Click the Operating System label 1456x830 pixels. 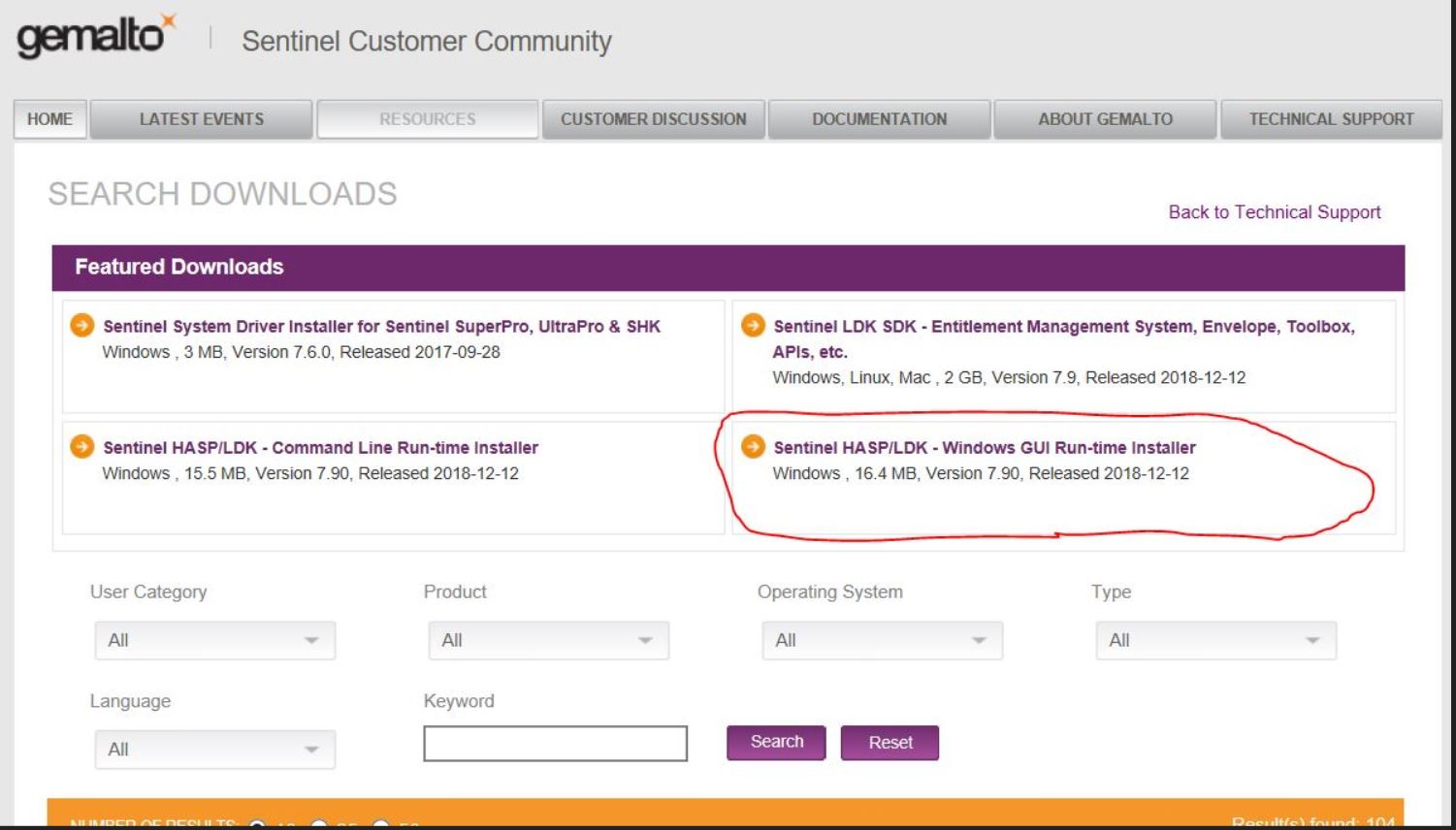[x=830, y=591]
